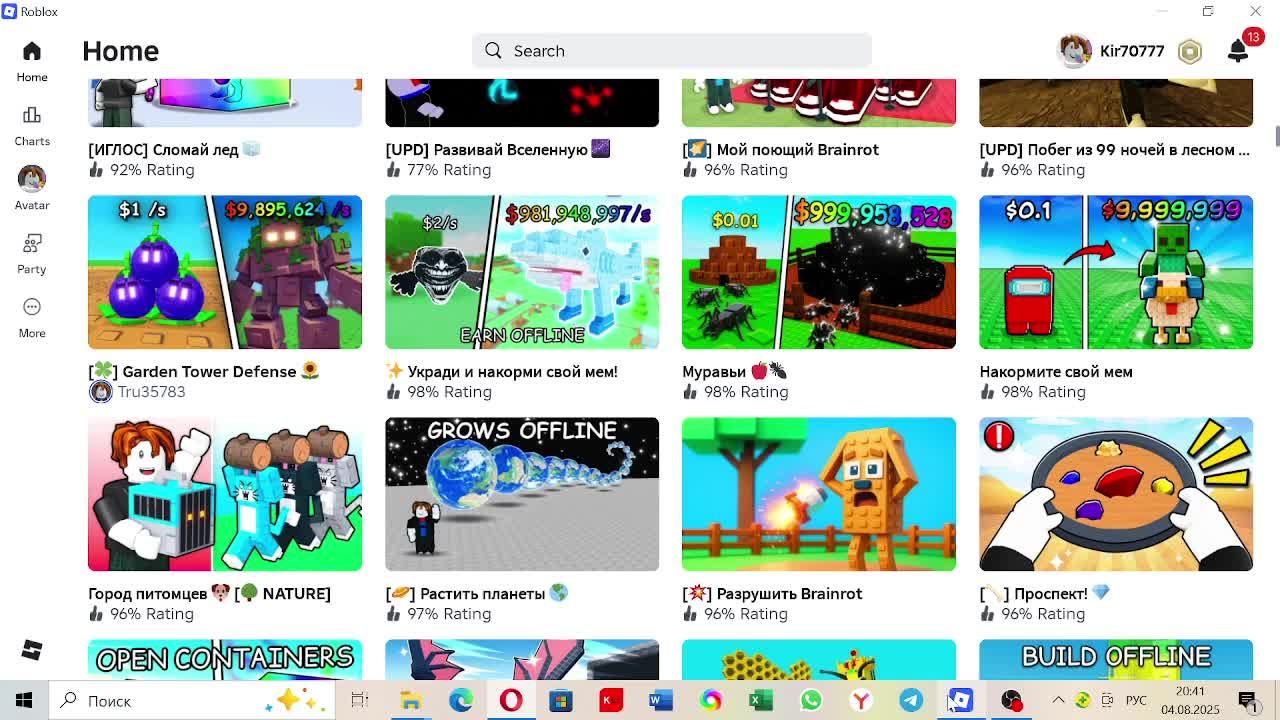Open Город питомцев game thumbnail
The width and height of the screenshot is (1280, 720).
point(225,494)
